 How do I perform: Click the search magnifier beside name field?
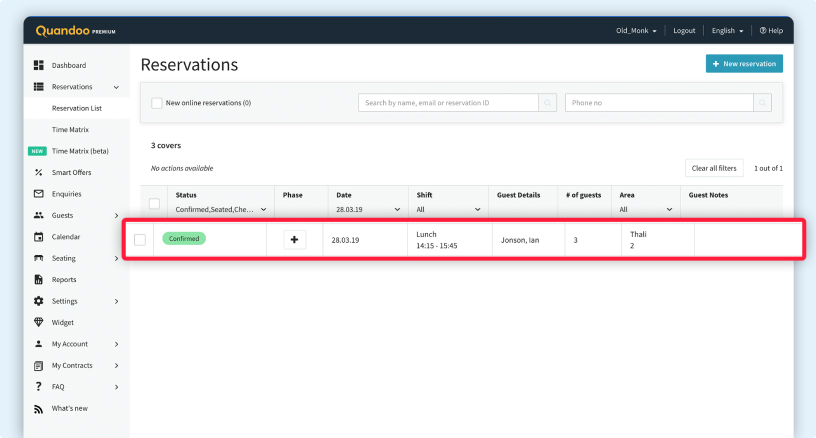547,103
